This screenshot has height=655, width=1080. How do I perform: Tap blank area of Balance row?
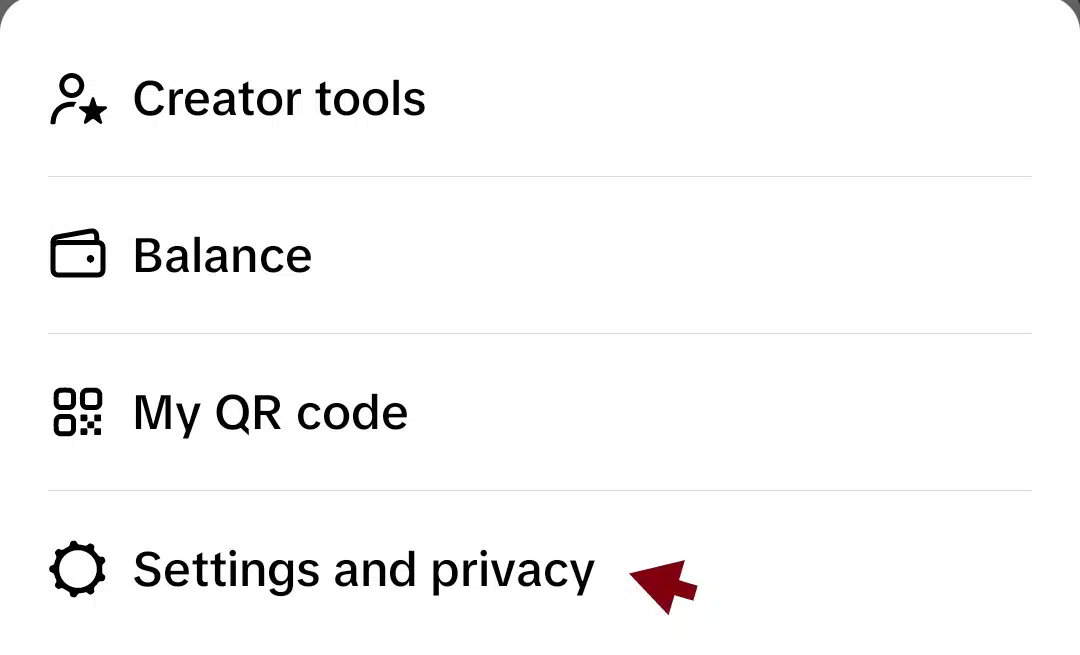click(675, 255)
